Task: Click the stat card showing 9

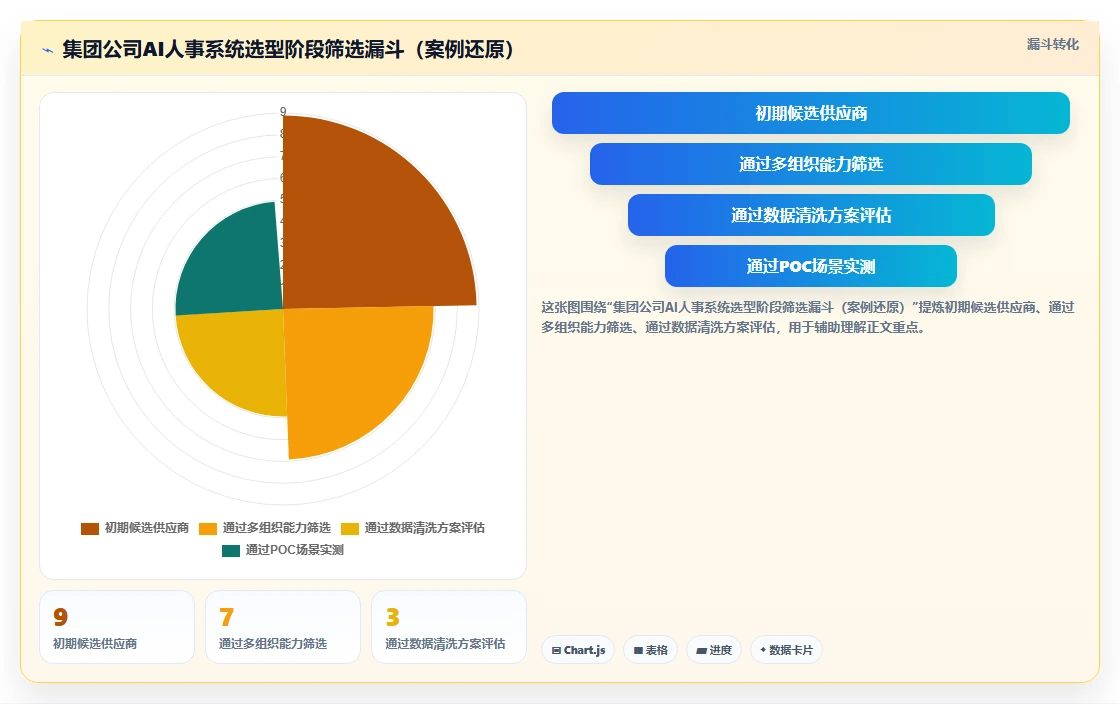Action: click(117, 627)
